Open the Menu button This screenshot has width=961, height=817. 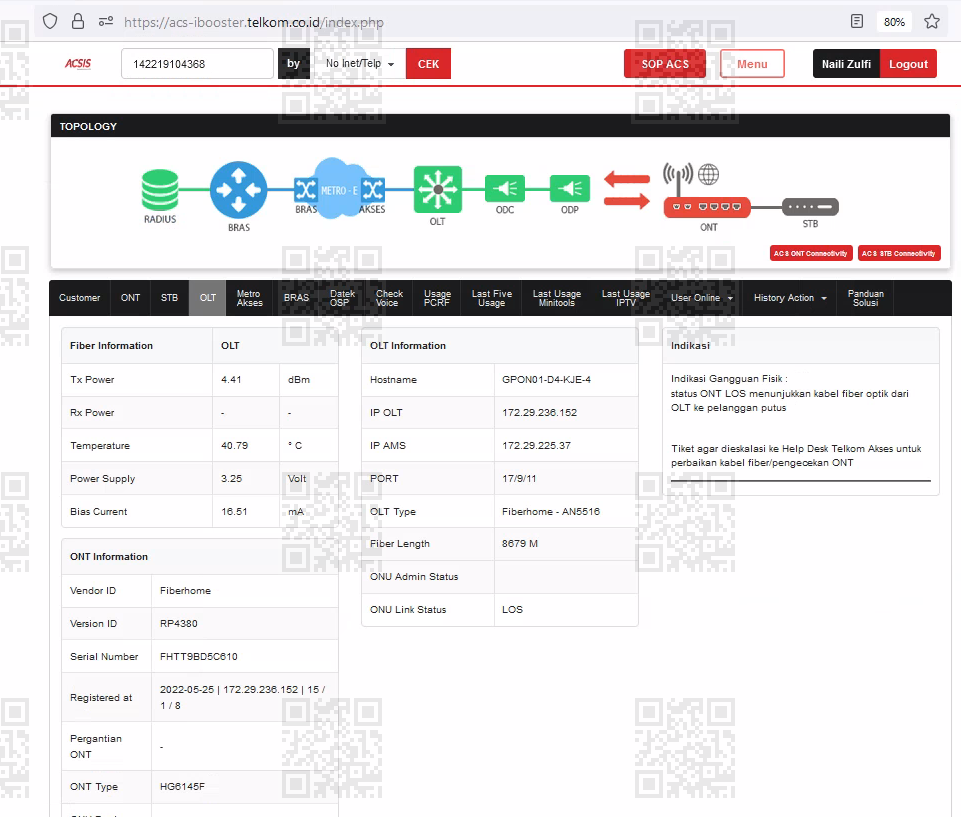[x=752, y=64]
